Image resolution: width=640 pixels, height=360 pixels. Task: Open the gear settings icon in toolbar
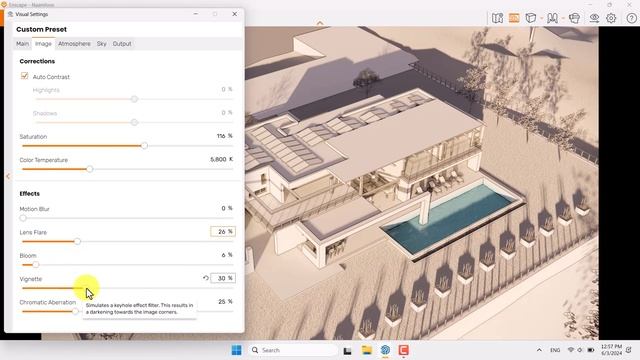611,18
